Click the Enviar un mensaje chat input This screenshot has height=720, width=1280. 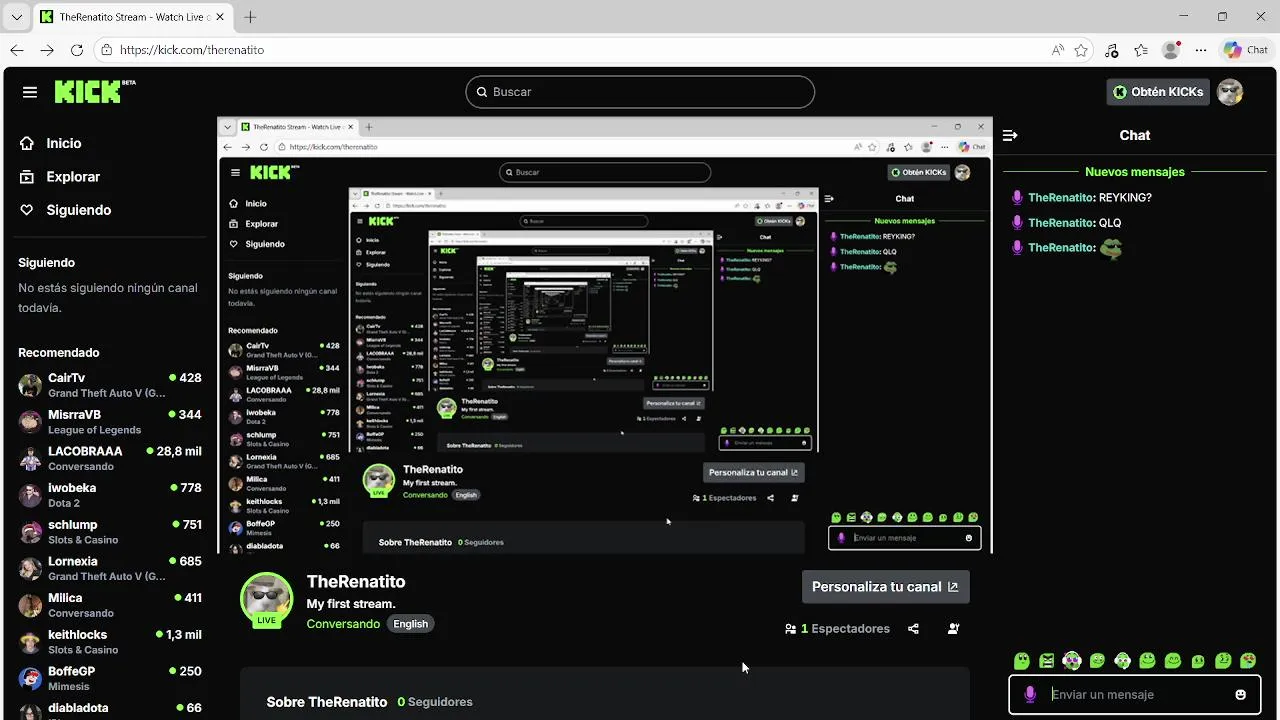[x=1135, y=695]
